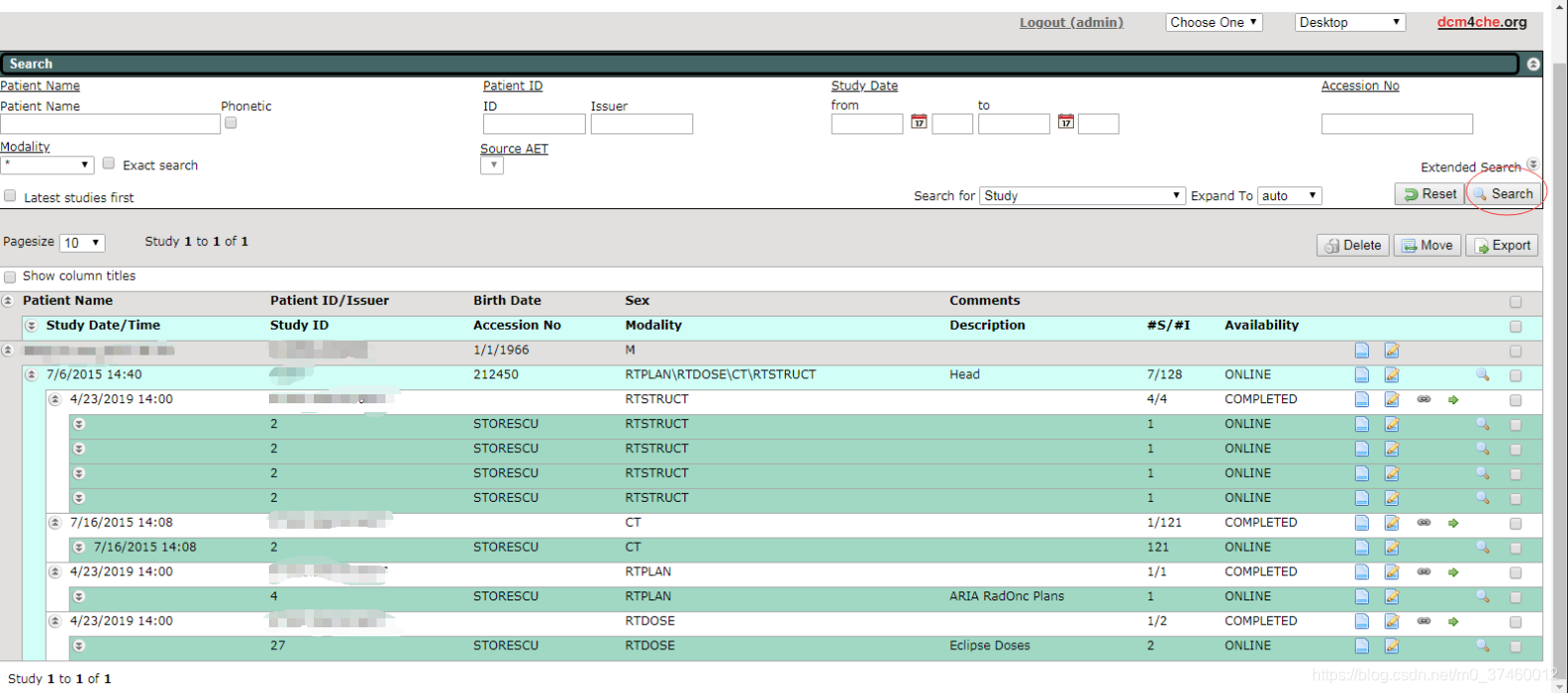Collapse the Search panel header arrow
Viewport: 1568px width, 693px height.
1533,64
